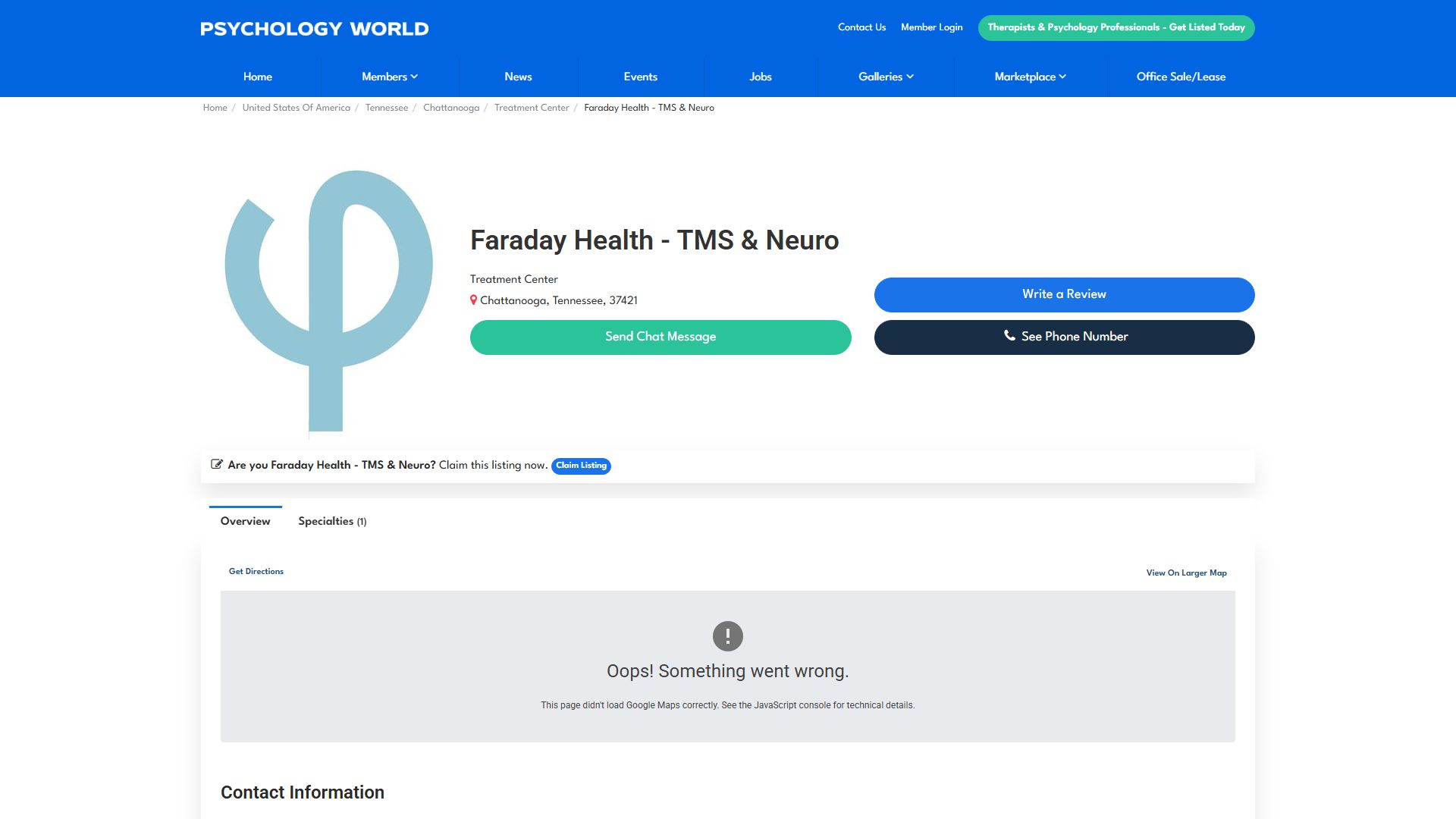Viewport: 1456px width, 819px height.
Task: Click the red location pin icon
Action: point(473,300)
